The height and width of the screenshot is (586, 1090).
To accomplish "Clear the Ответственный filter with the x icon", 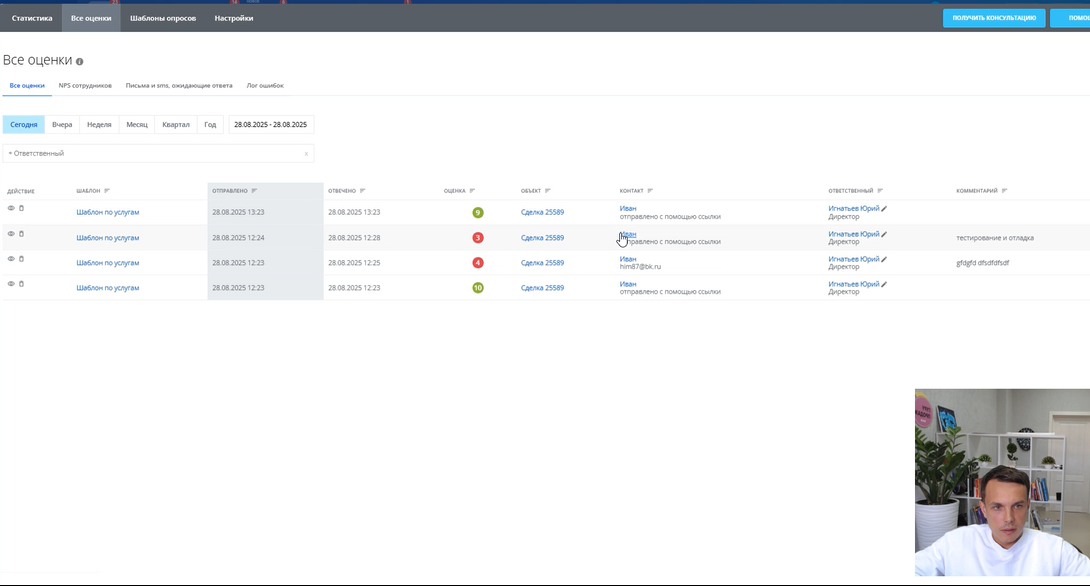I will [306, 154].
